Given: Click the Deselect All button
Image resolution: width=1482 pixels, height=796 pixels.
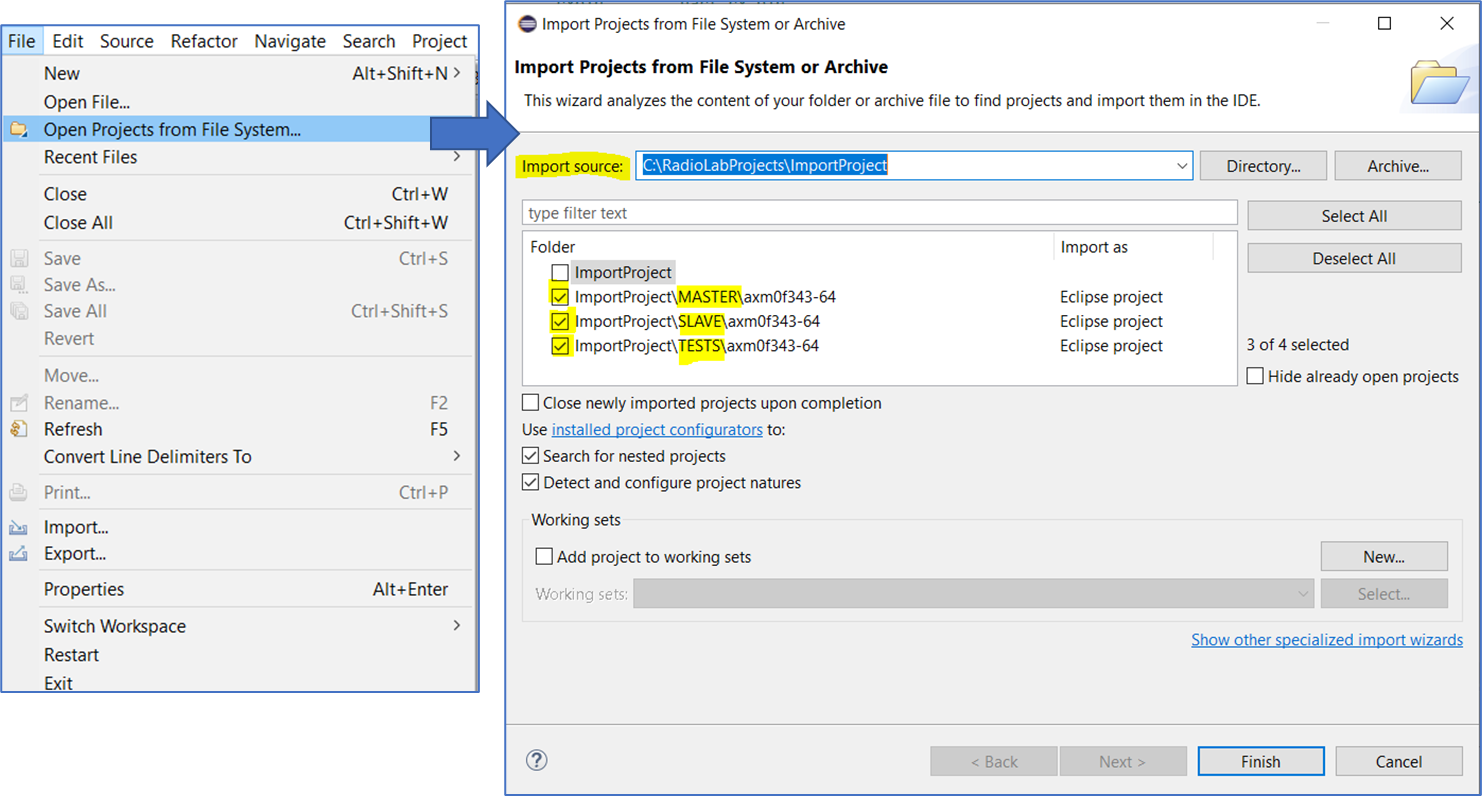Looking at the screenshot, I should (x=1354, y=258).
